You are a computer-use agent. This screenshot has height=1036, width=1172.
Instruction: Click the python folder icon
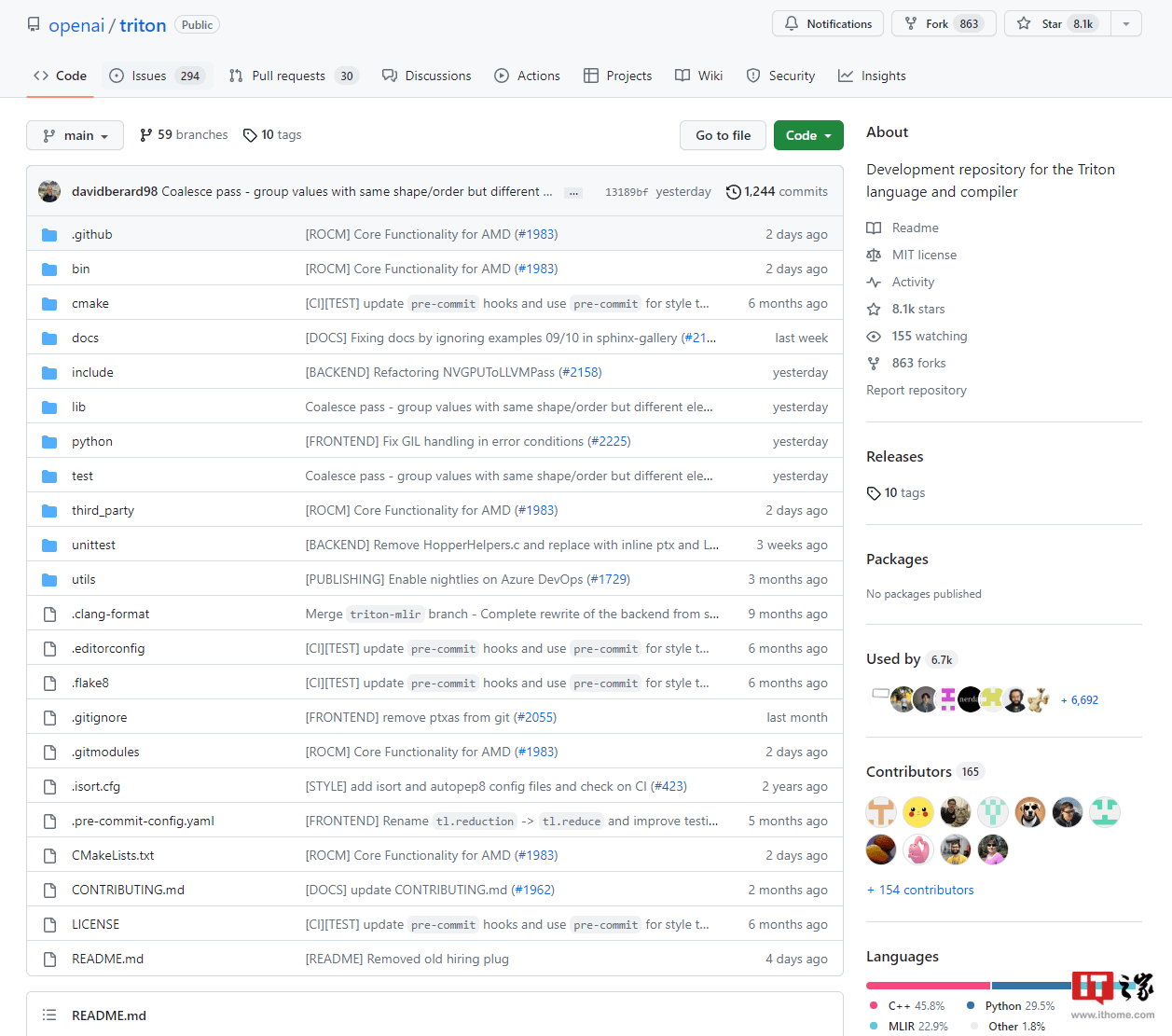(x=49, y=441)
